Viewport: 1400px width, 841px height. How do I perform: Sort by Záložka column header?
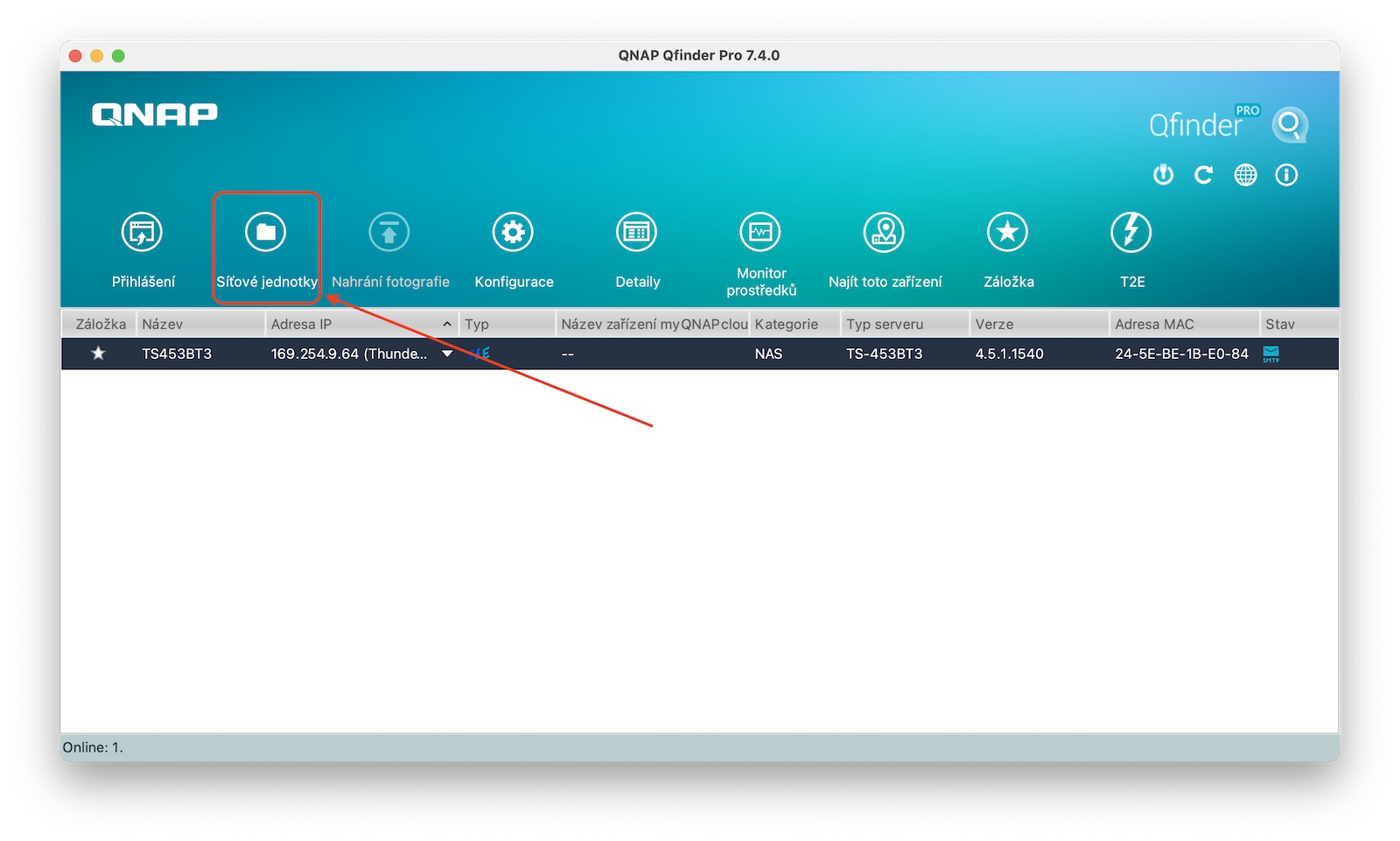(99, 324)
